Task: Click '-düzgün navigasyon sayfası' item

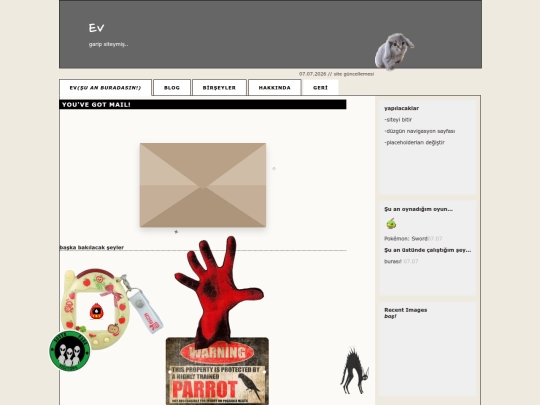Action: pos(419,131)
